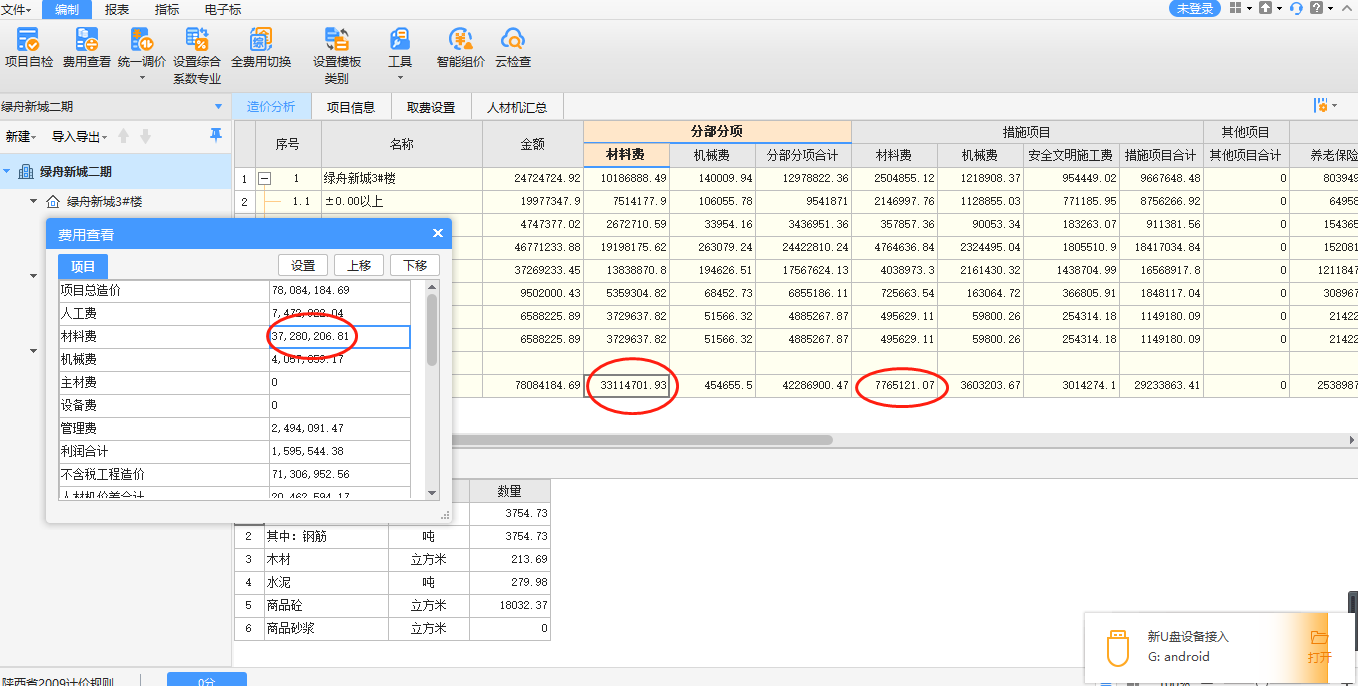Click the 名称 column header
This screenshot has height=686, width=1358.
click(x=402, y=144)
